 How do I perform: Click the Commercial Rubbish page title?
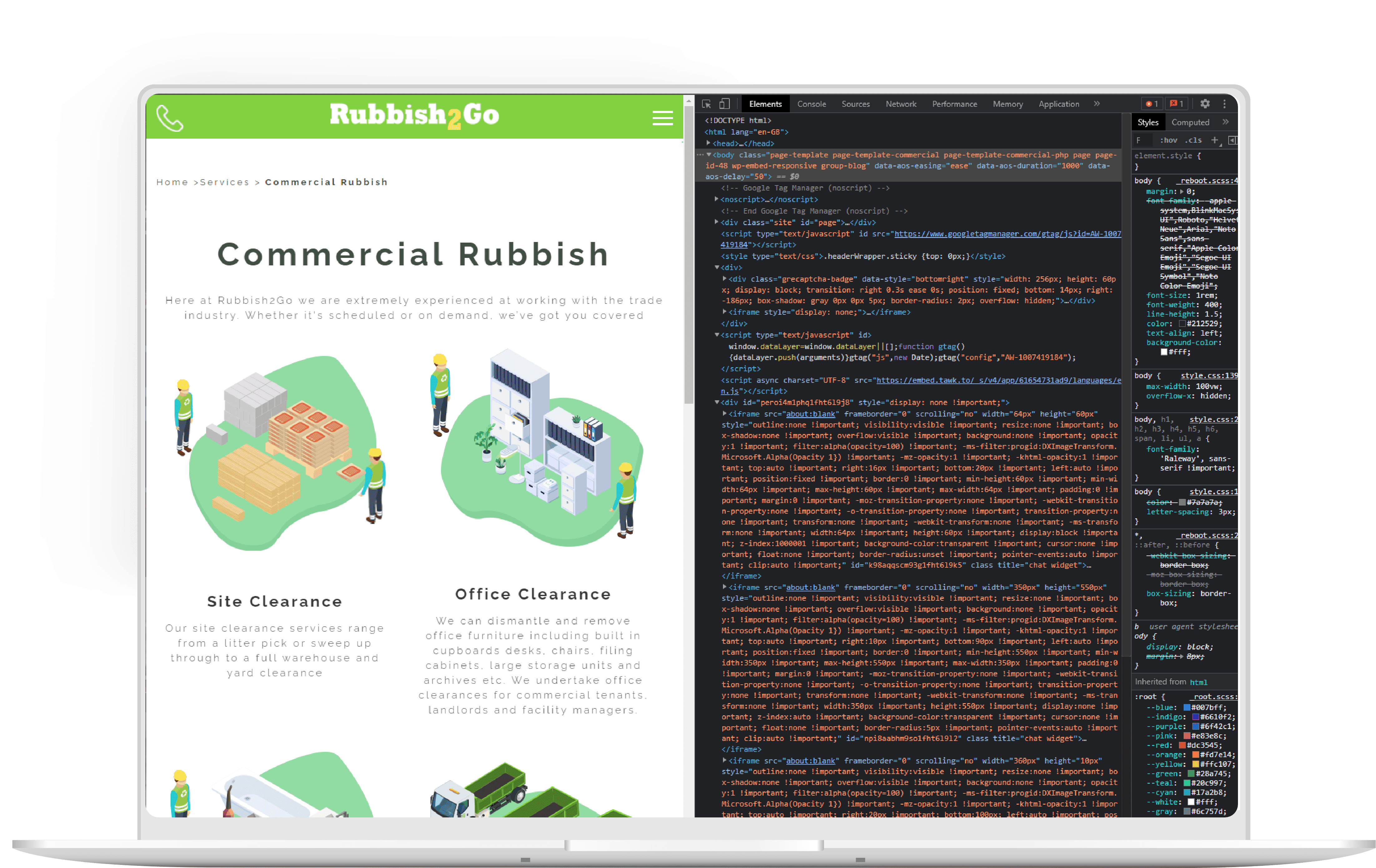click(x=413, y=254)
